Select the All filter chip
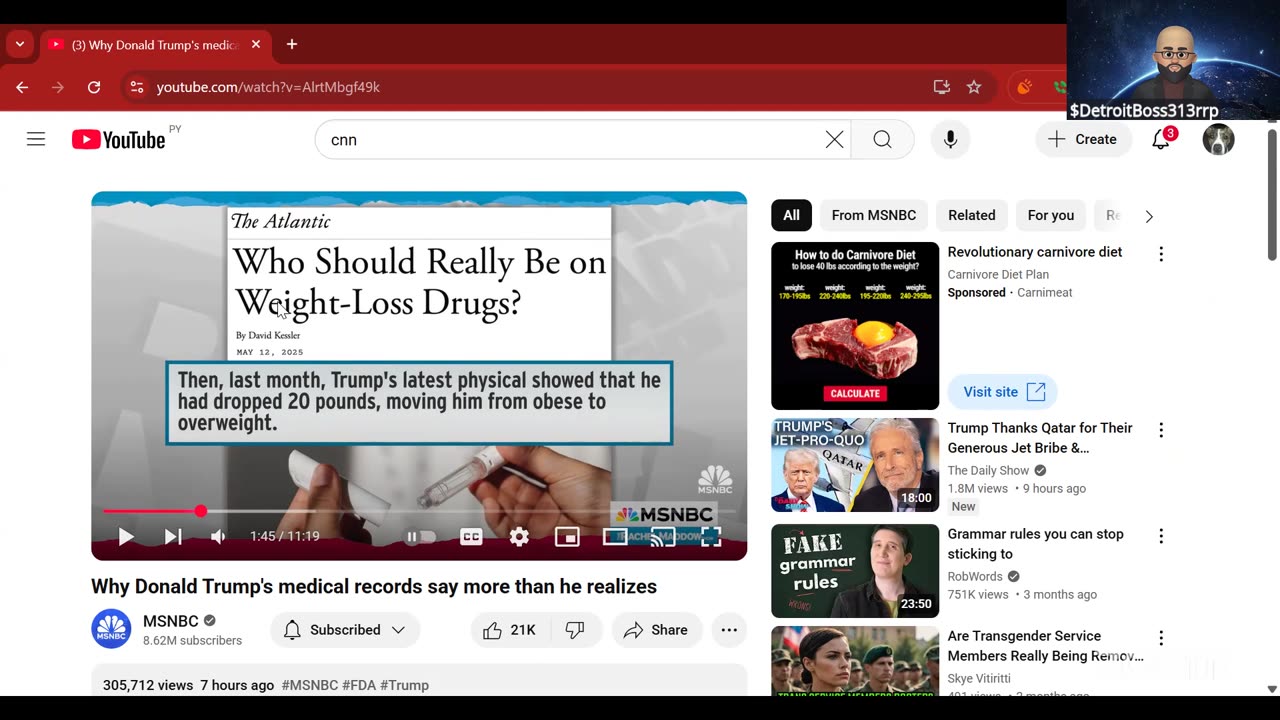1280x720 pixels. (x=791, y=215)
